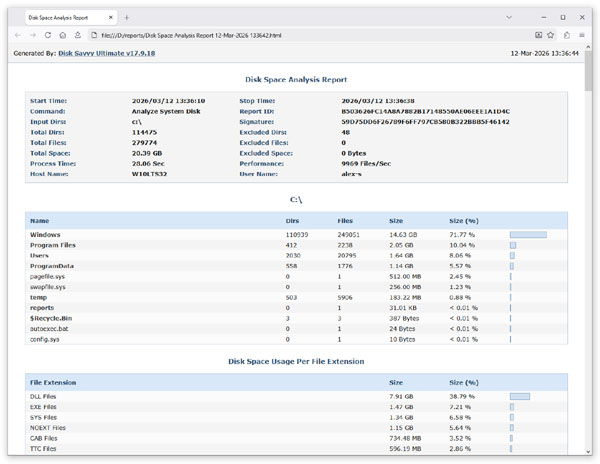Select the Windows directory row name
This screenshot has height=464, width=600.
[x=45, y=235]
